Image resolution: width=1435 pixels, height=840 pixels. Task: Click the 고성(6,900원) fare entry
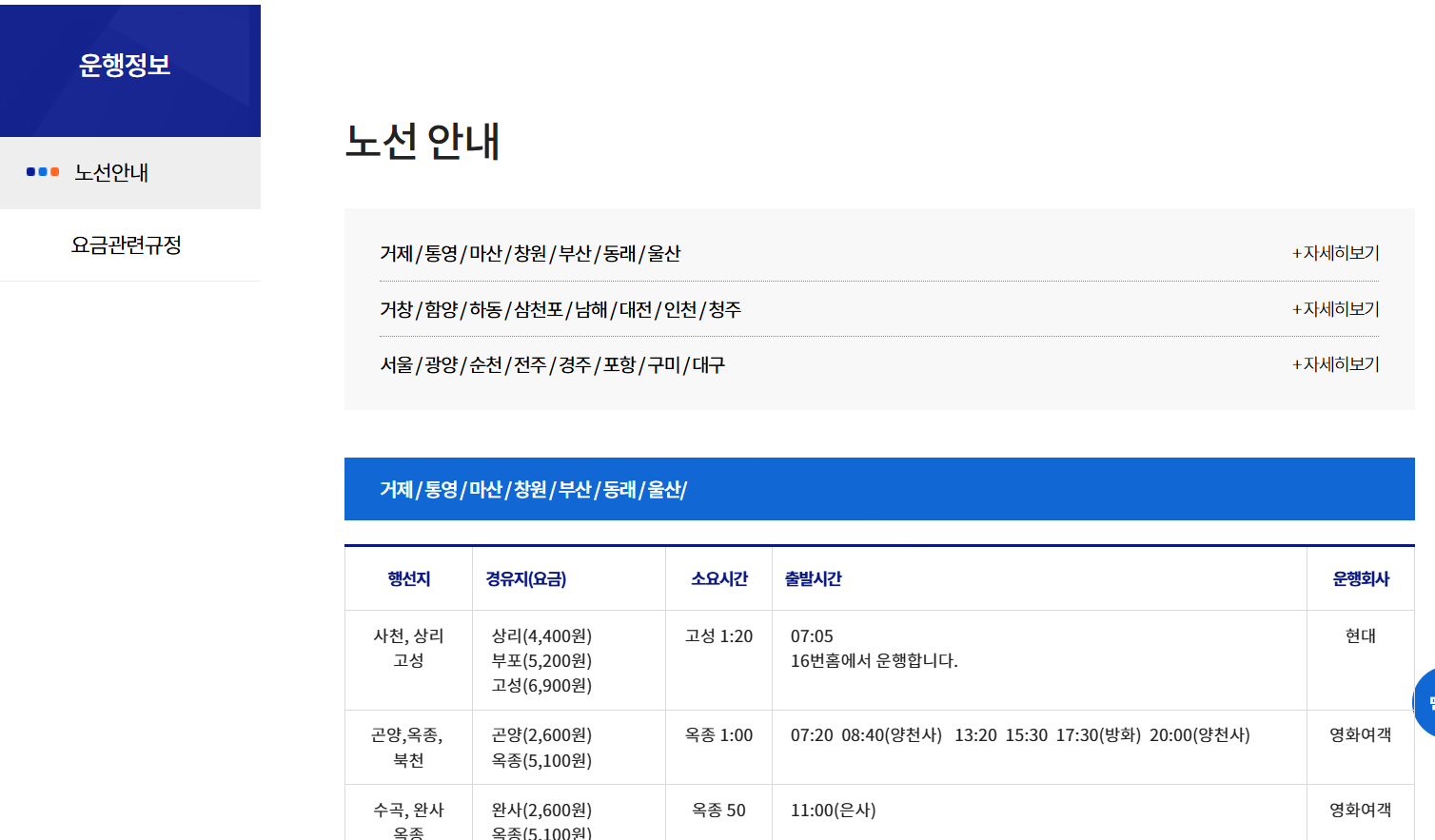(541, 685)
